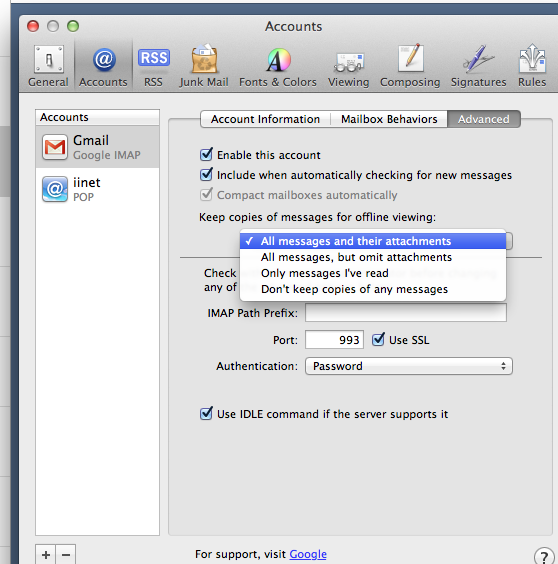Click the IMAP Path Prefix field
Viewport: 558px width, 564px height.
(x=406, y=313)
